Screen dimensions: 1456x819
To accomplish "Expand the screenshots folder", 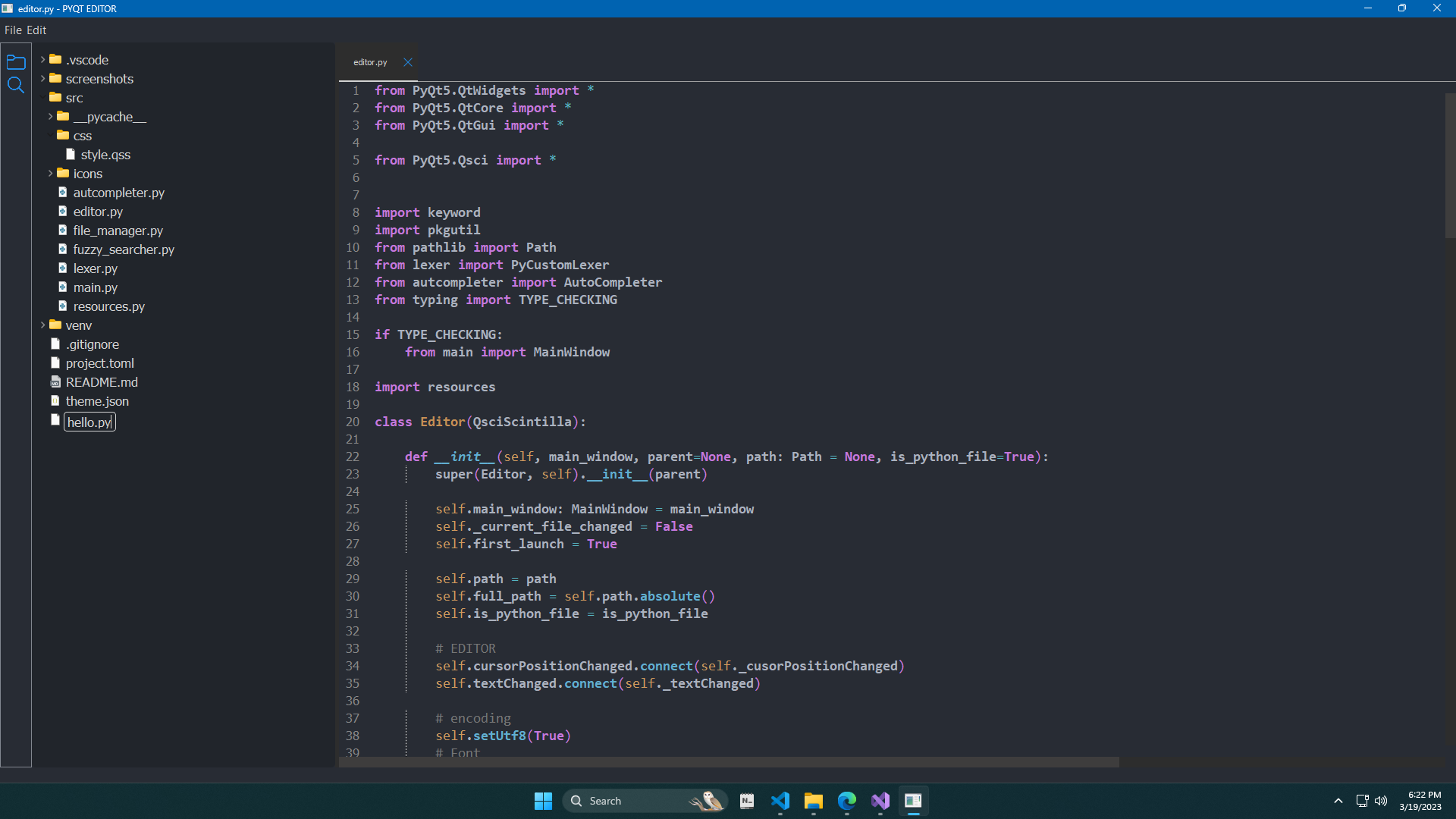I will tap(43, 78).
